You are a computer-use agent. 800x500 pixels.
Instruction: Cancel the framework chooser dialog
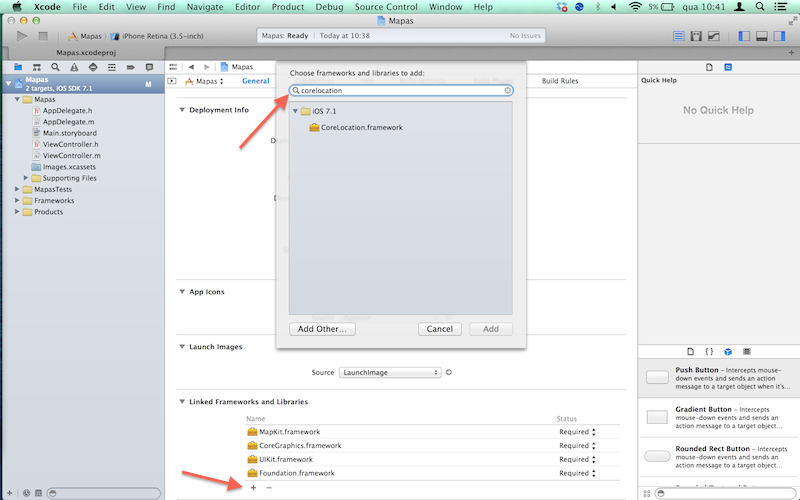click(440, 329)
